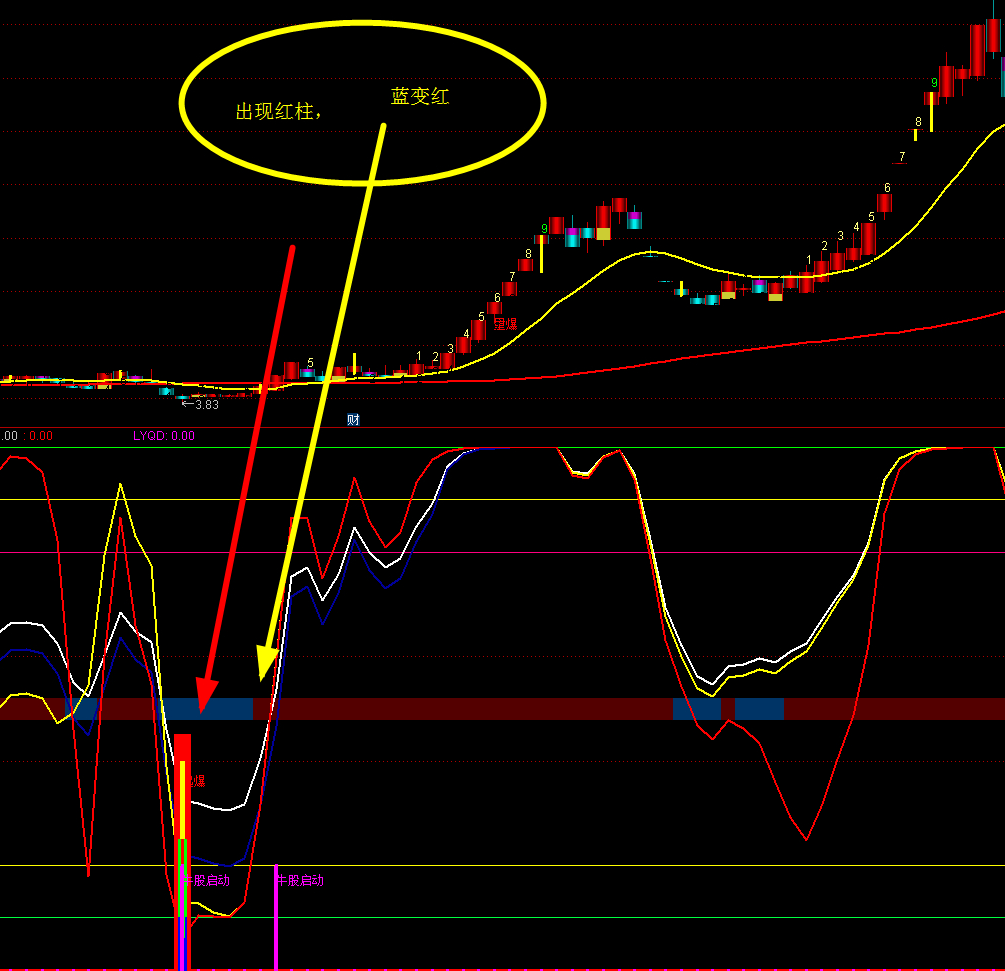Click the tall red signal column in indicator

click(183, 852)
